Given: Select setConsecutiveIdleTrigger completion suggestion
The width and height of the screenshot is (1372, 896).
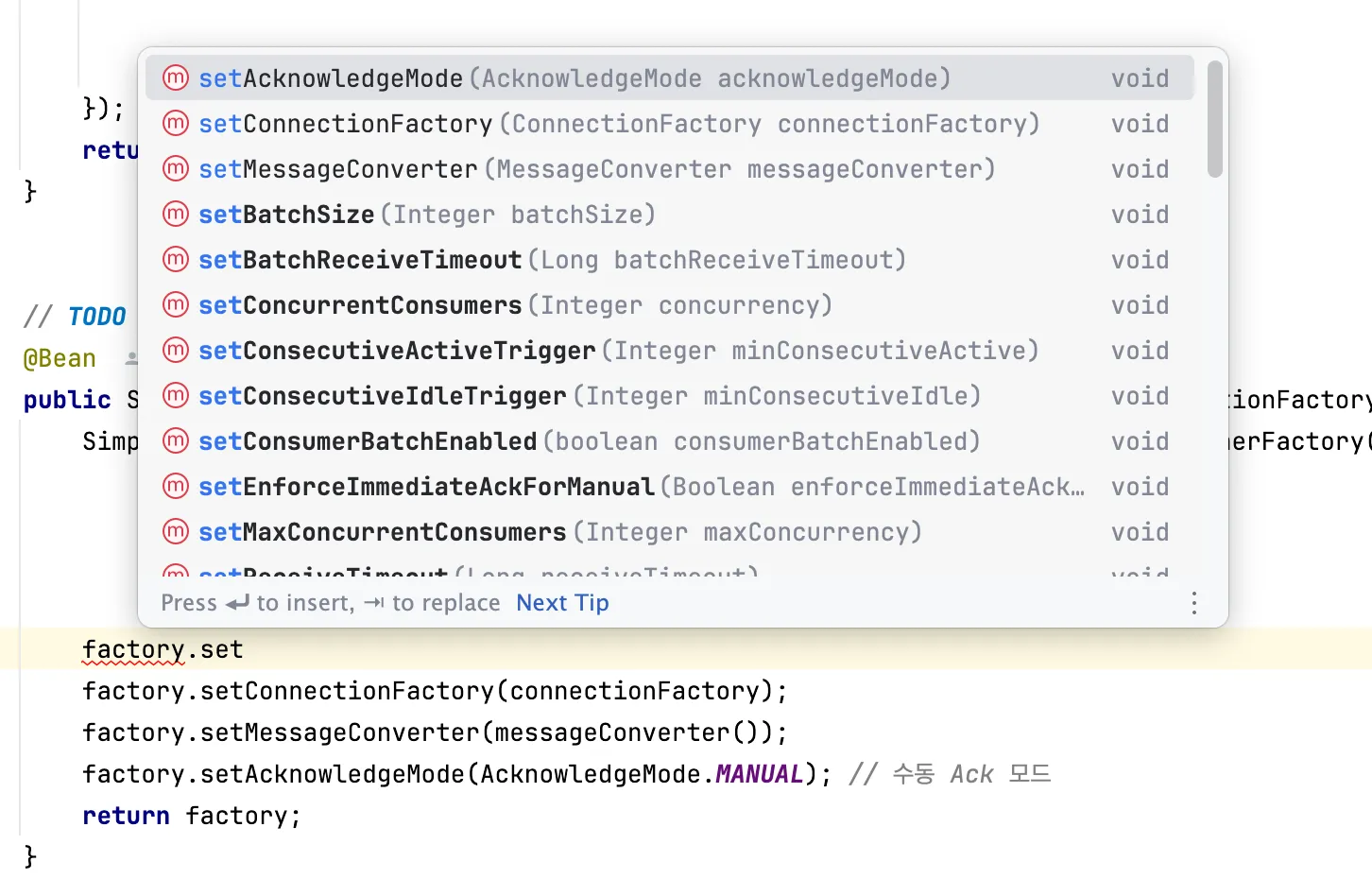Looking at the screenshot, I should point(670,395).
